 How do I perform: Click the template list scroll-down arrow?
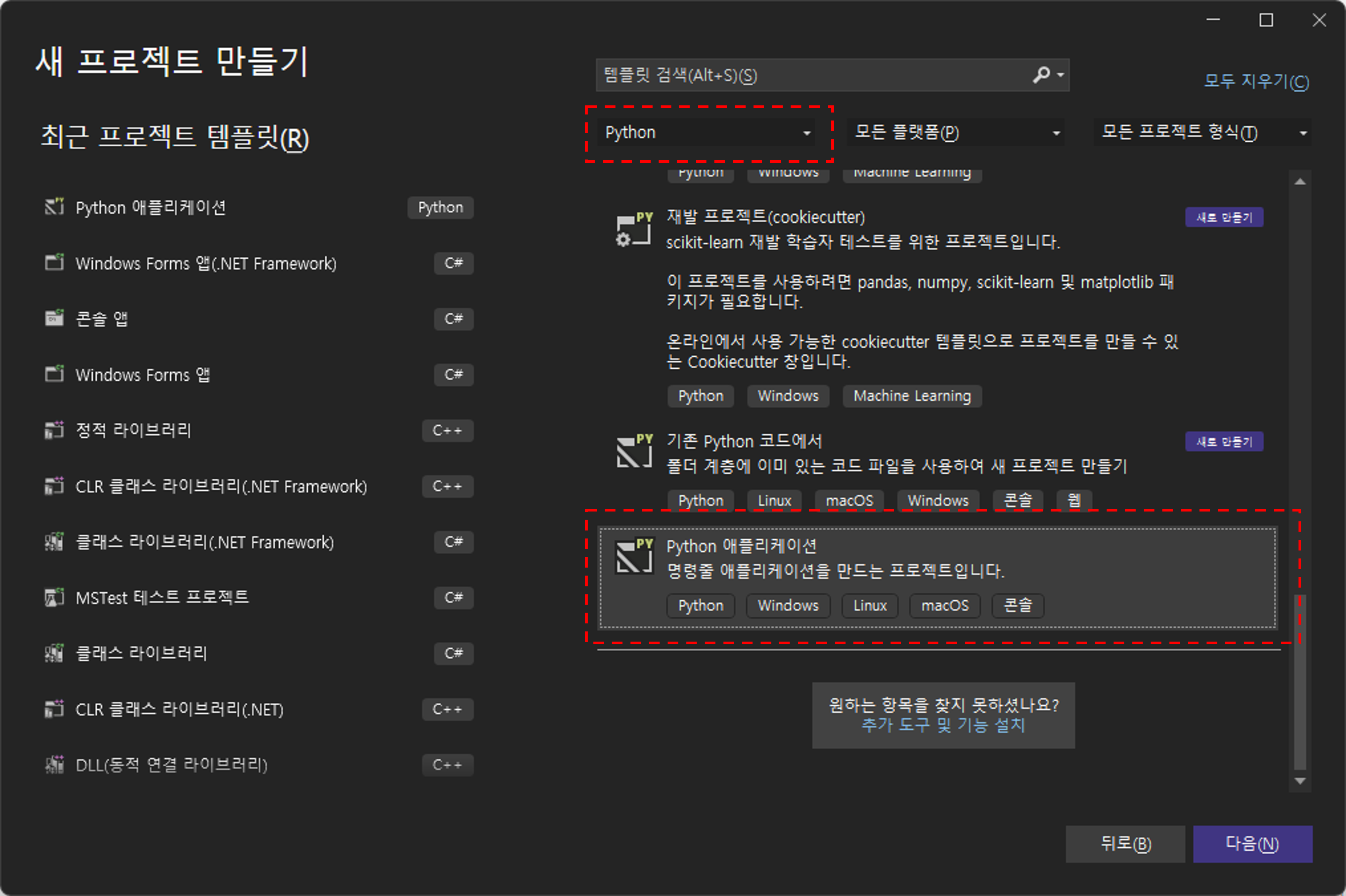(x=1300, y=781)
